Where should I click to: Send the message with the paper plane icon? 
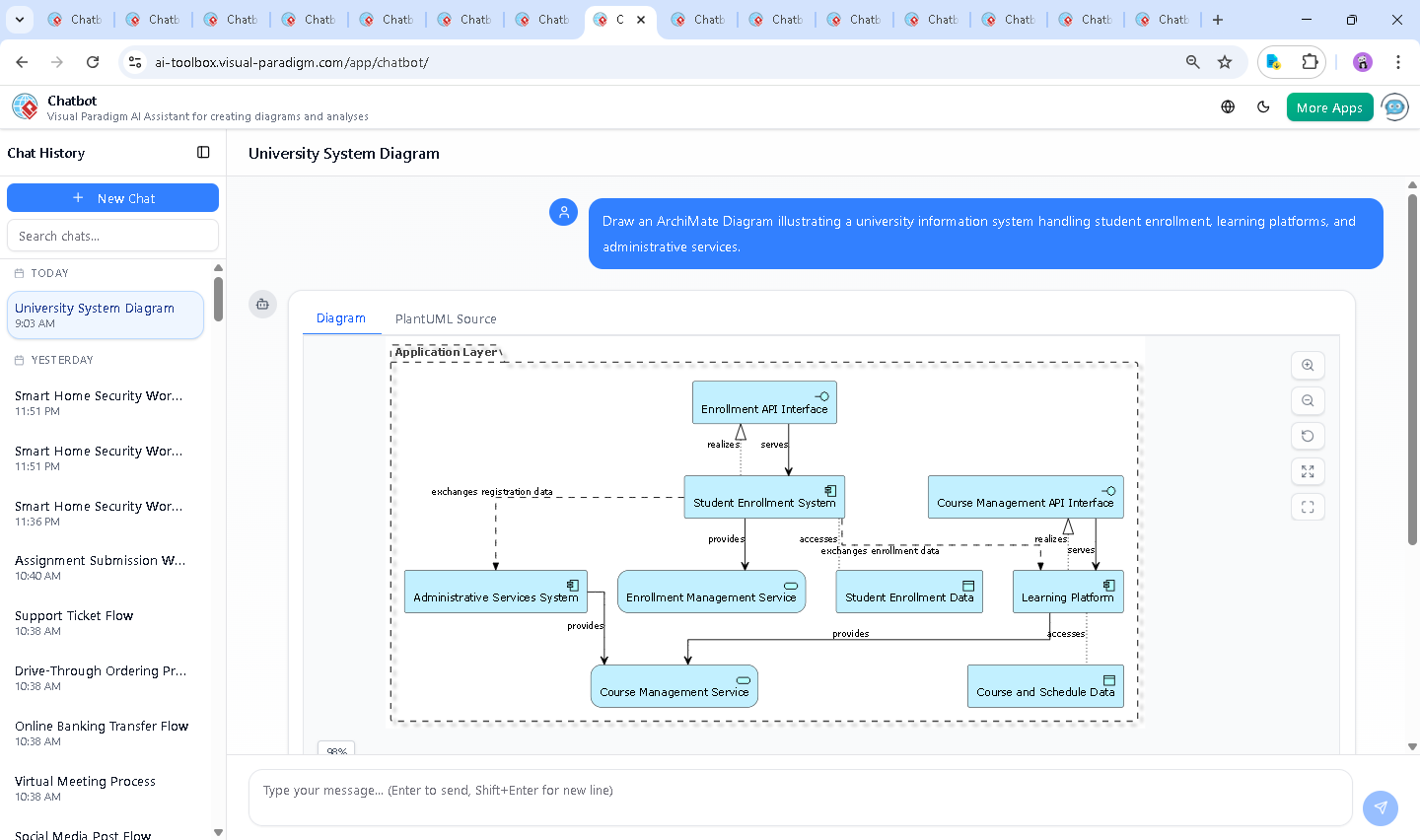pos(1380,807)
